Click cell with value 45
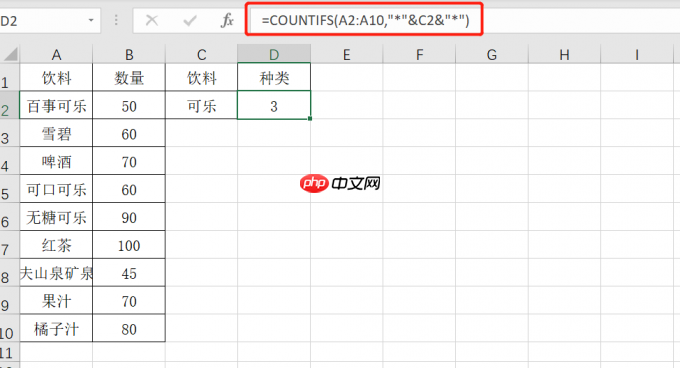This screenshot has height=368, width=680. pos(129,273)
